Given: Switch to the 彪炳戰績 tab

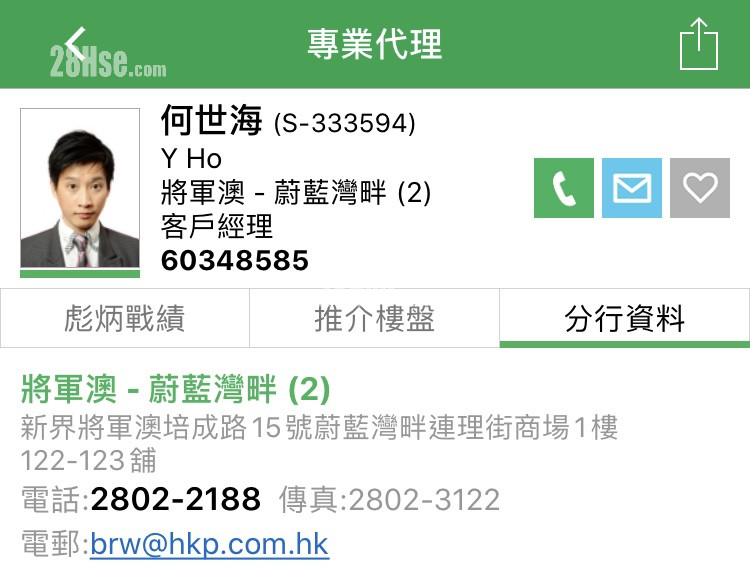Looking at the screenshot, I should click(x=125, y=318).
